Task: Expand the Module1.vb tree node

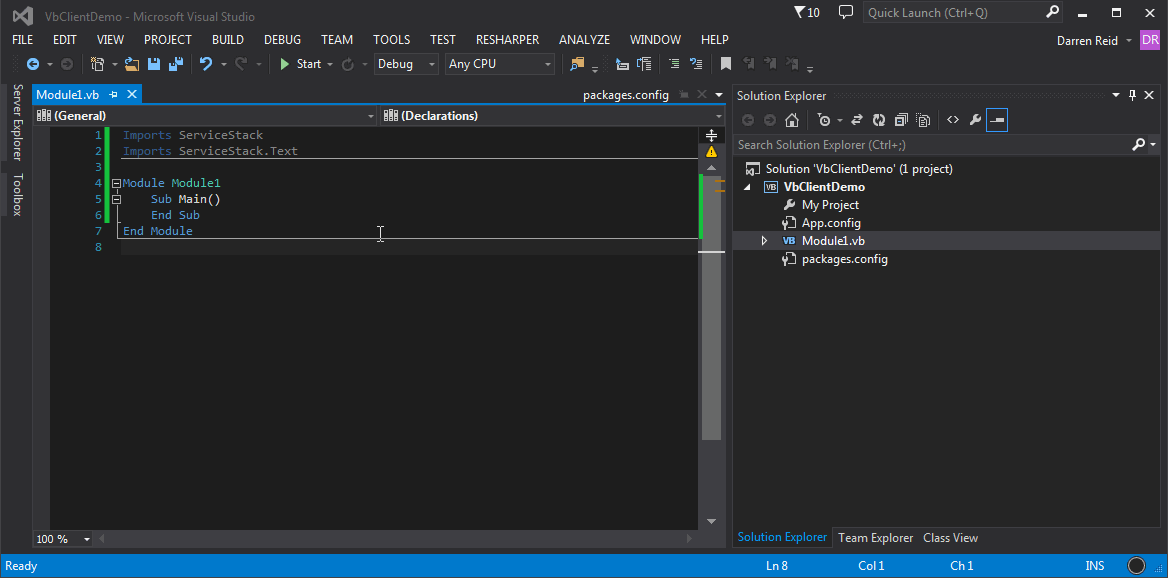Action: pos(764,241)
